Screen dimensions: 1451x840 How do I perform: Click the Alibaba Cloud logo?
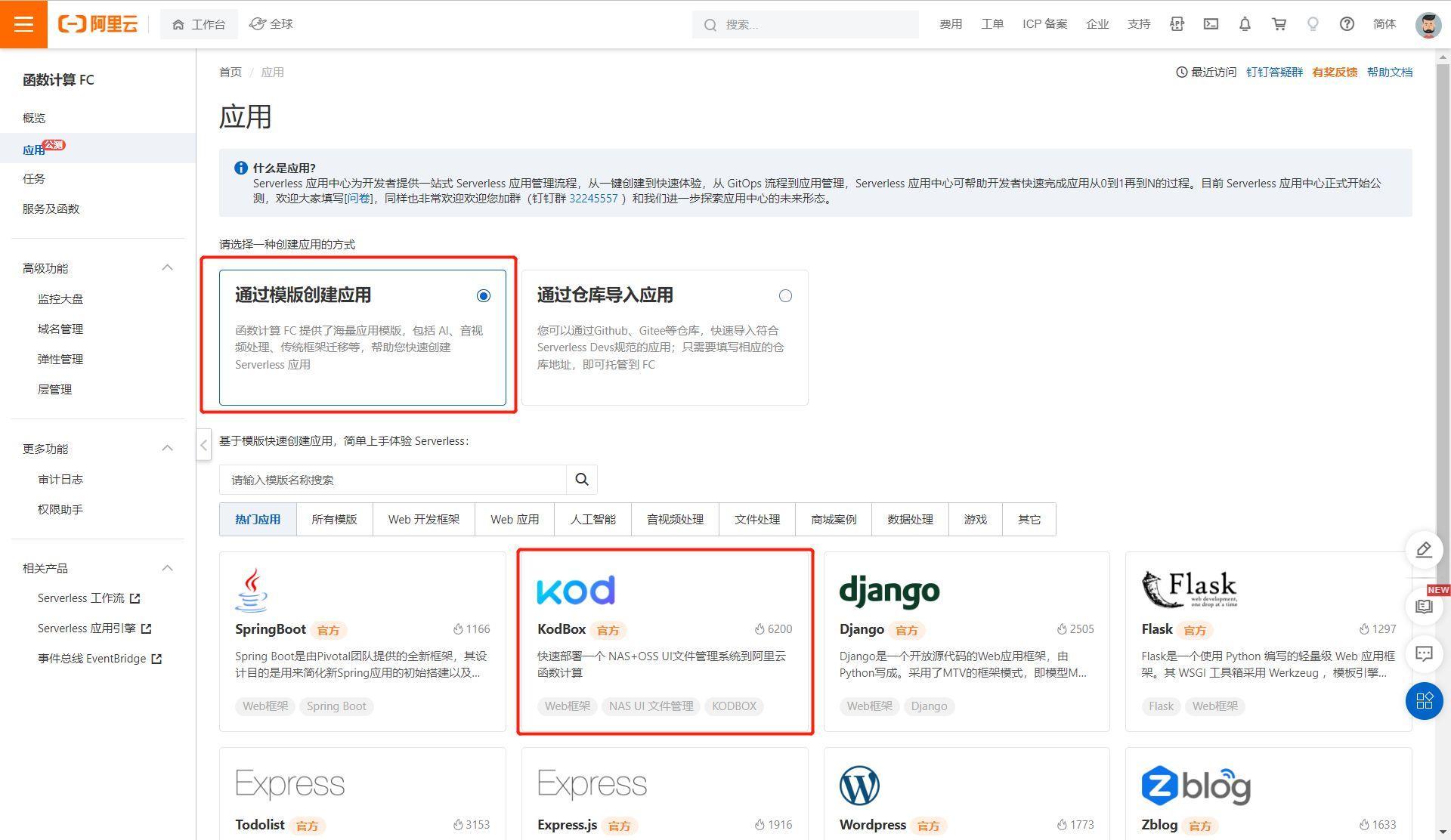point(98,24)
